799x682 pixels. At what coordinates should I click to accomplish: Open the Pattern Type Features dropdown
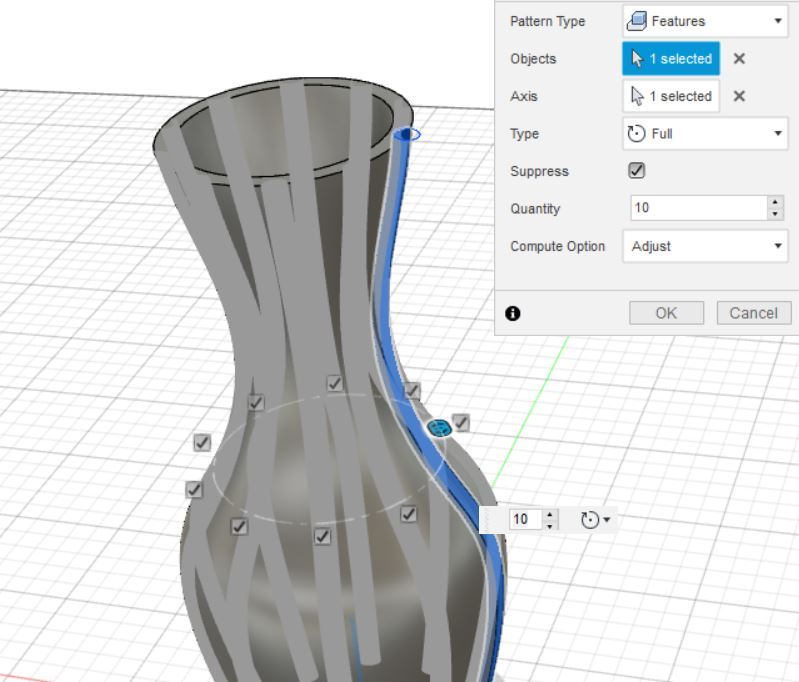[705, 21]
